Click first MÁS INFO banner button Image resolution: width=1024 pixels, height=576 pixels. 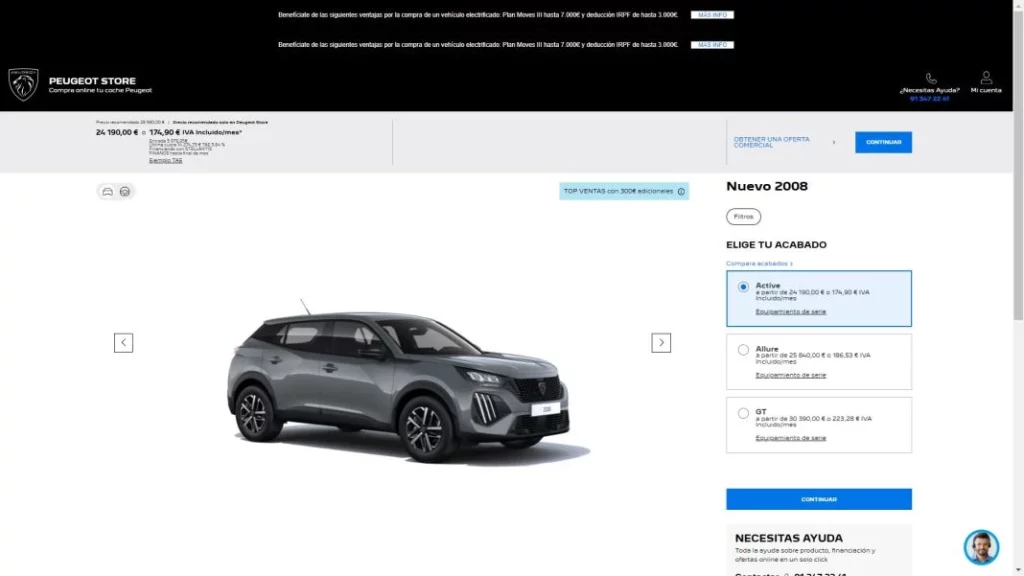pyautogui.click(x=712, y=14)
